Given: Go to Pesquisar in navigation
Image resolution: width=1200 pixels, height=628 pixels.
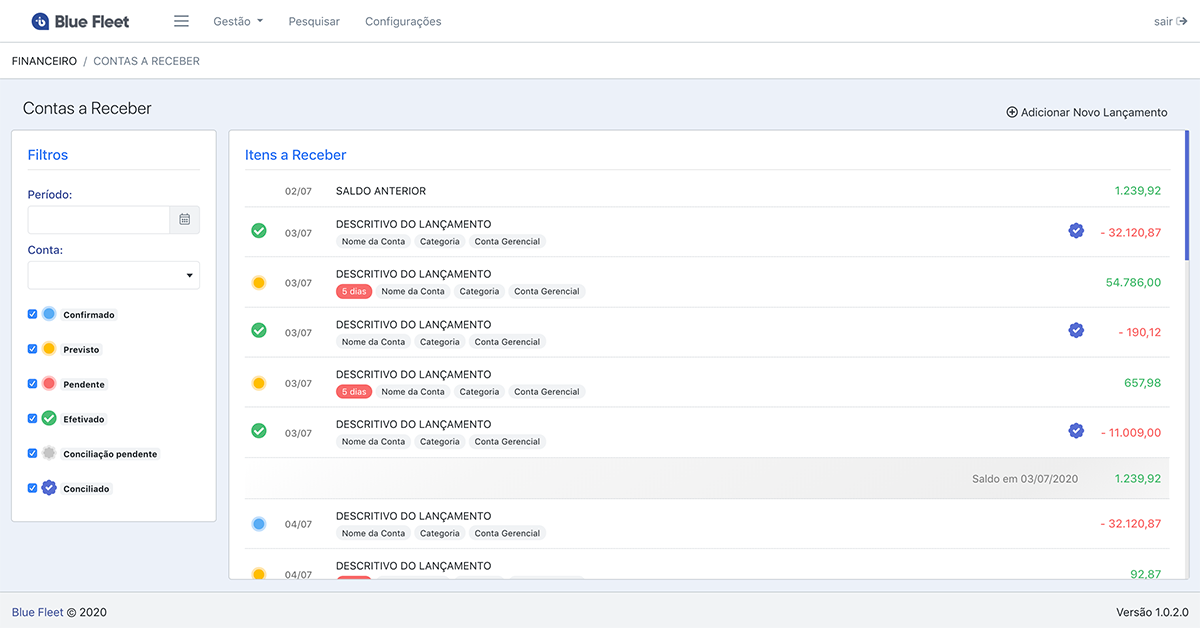Looking at the screenshot, I should (x=314, y=21).
